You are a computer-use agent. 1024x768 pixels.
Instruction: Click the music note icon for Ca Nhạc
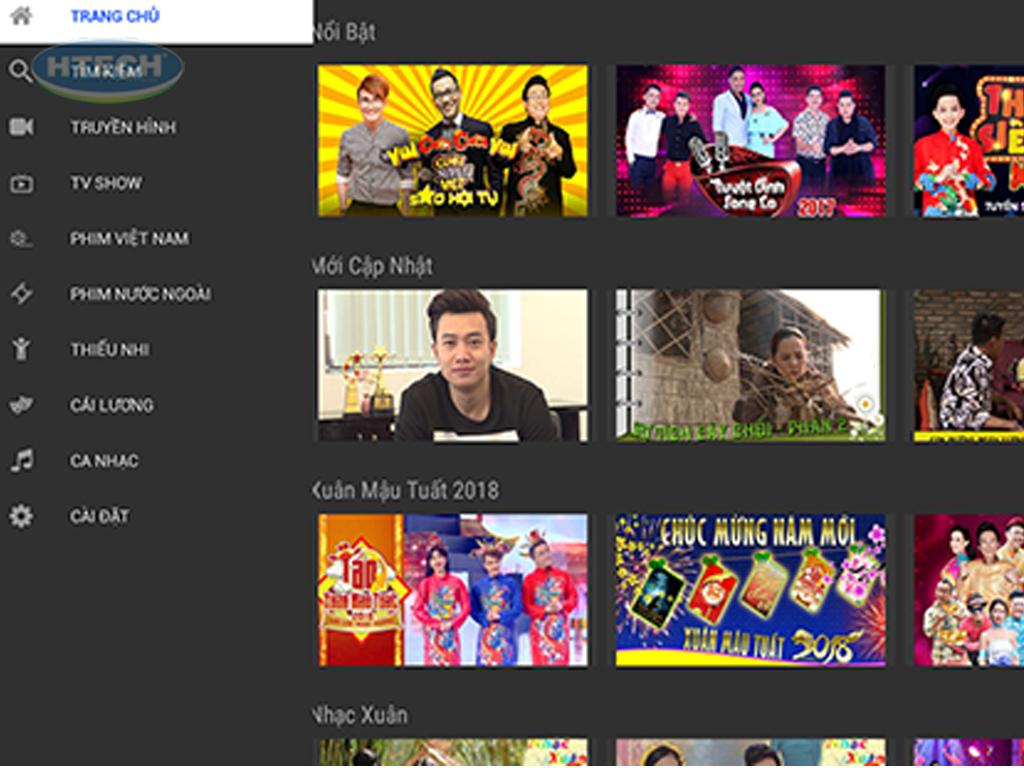pyautogui.click(x=21, y=460)
